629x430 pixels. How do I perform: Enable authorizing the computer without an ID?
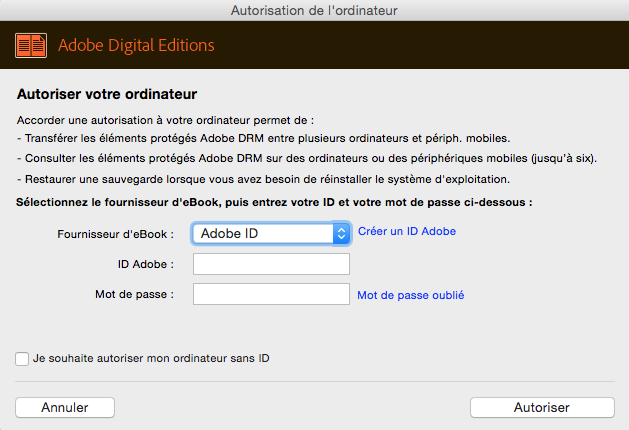tap(22, 359)
